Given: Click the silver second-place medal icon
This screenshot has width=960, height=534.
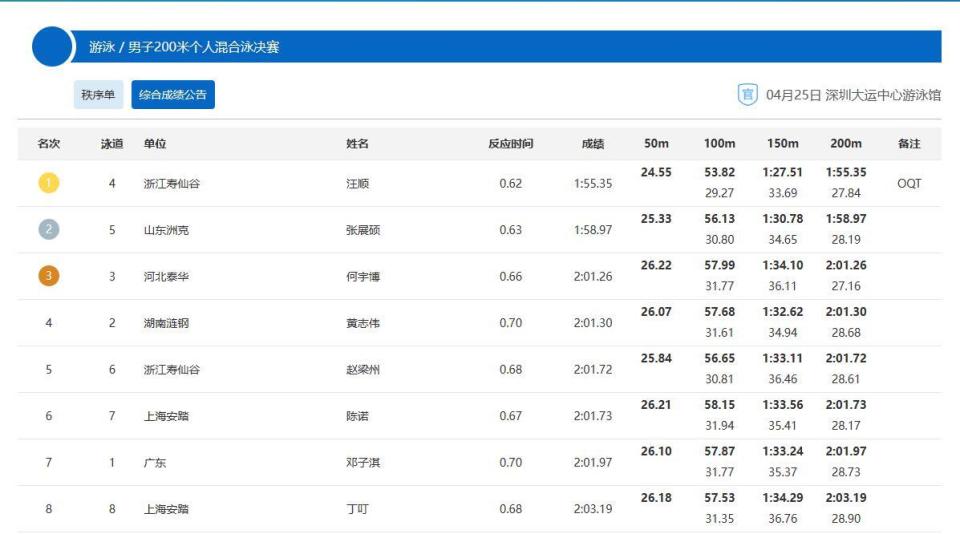Looking at the screenshot, I should coord(49,229).
